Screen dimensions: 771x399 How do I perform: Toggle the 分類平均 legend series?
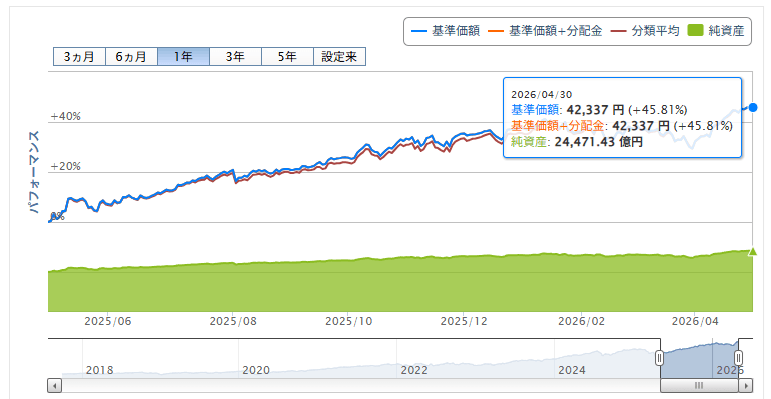(645, 31)
